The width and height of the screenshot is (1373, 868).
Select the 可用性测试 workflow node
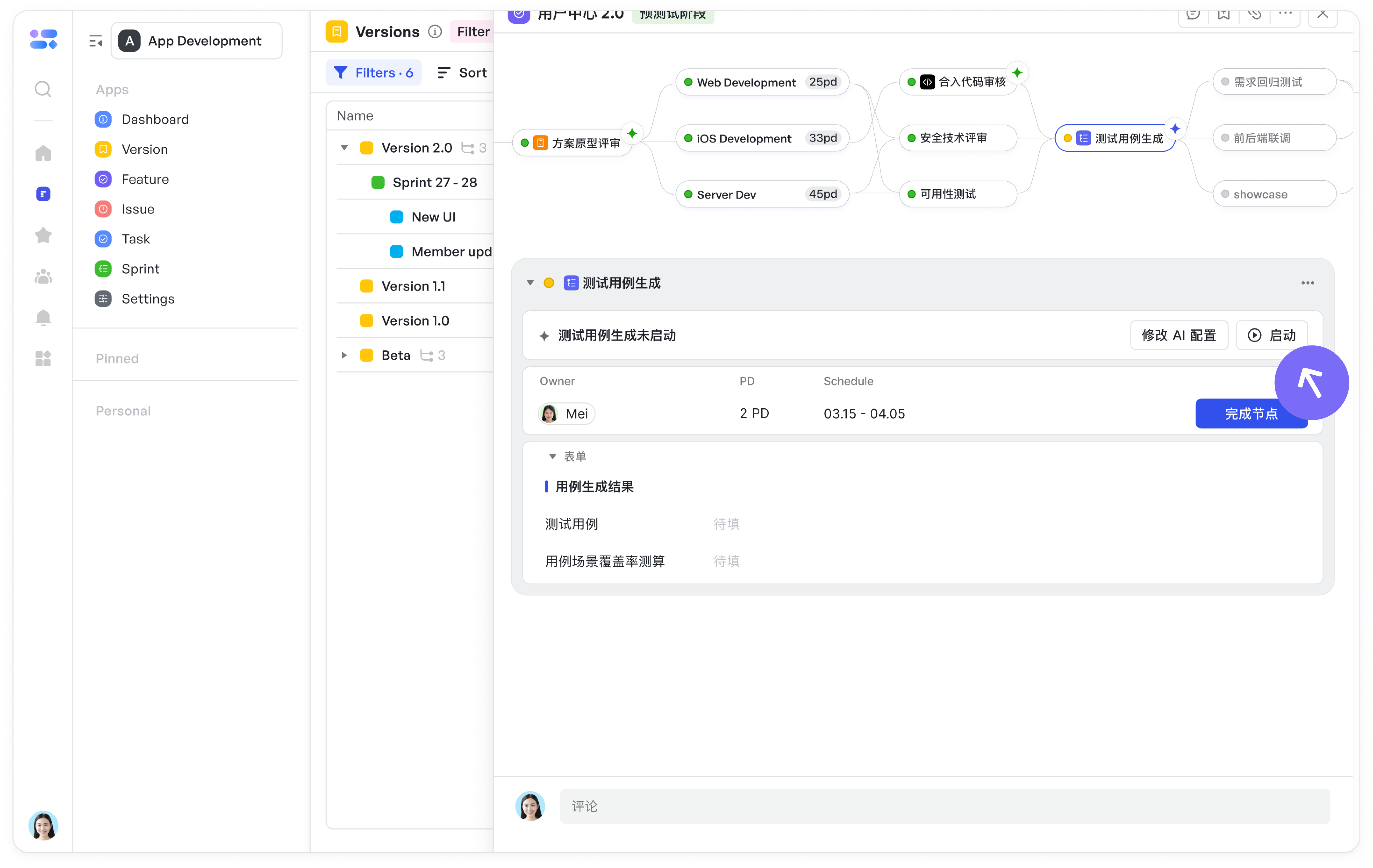pos(958,194)
